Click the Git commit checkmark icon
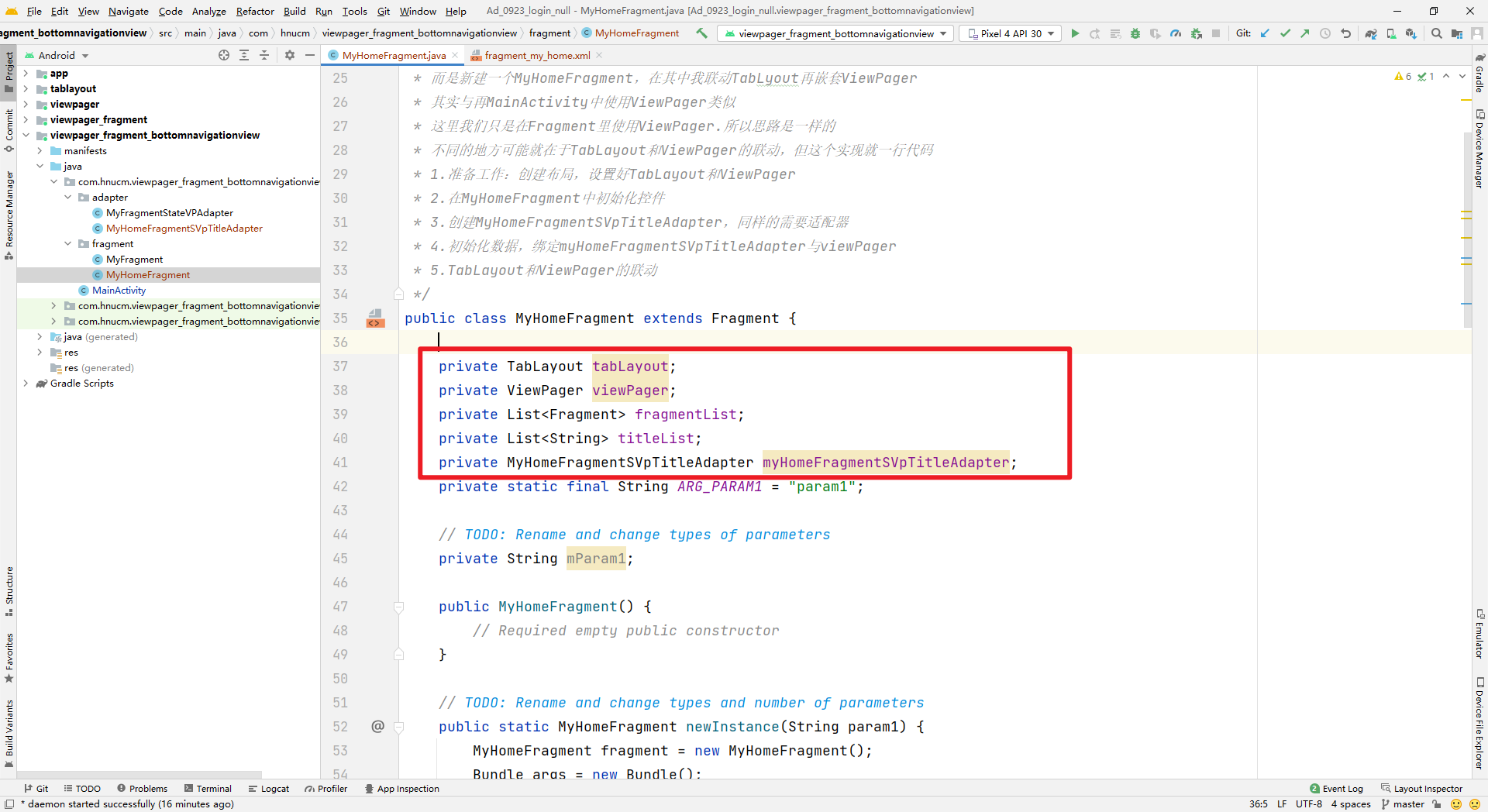Viewport: 1488px width, 812px height. click(x=1285, y=33)
